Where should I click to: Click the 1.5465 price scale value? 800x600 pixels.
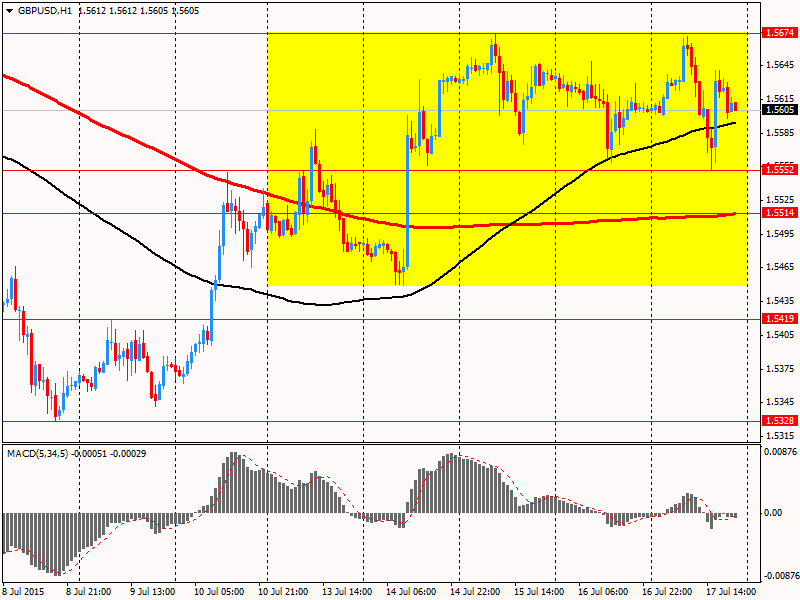780,267
